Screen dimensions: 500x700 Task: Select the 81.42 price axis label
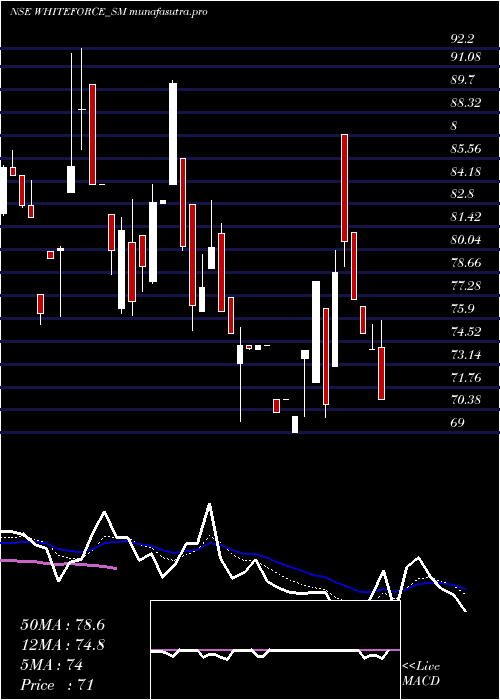coord(466,217)
